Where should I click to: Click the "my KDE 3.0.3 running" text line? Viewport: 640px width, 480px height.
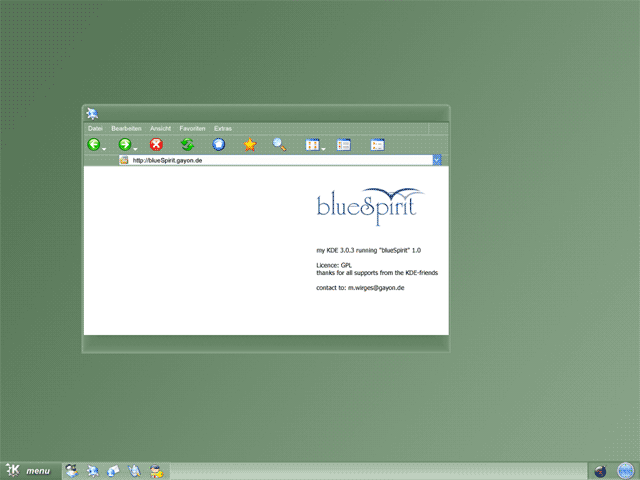369,250
